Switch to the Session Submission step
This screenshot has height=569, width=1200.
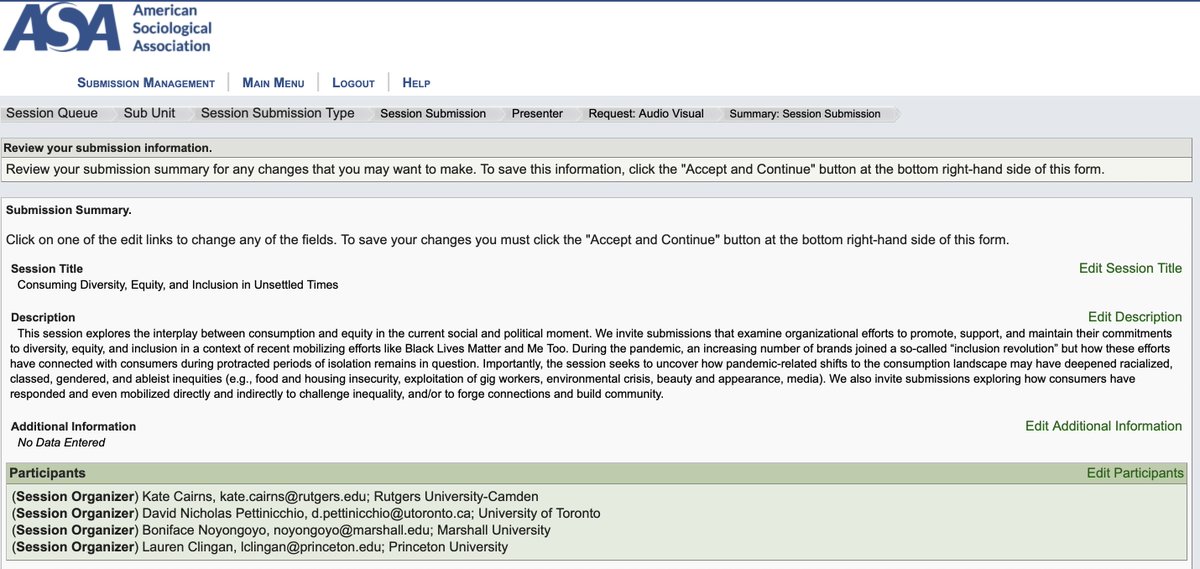click(433, 113)
